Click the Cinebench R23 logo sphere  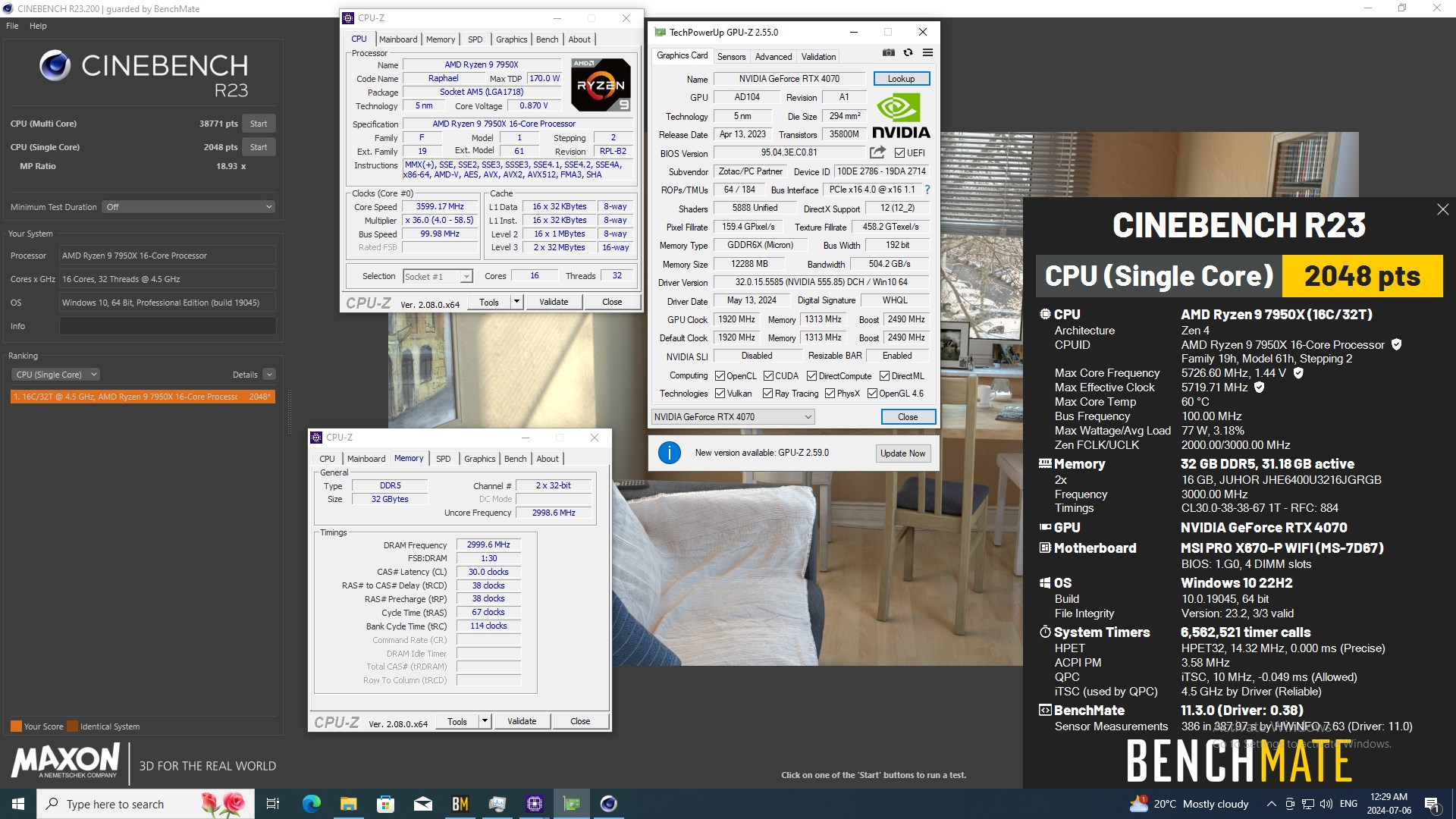[55, 66]
